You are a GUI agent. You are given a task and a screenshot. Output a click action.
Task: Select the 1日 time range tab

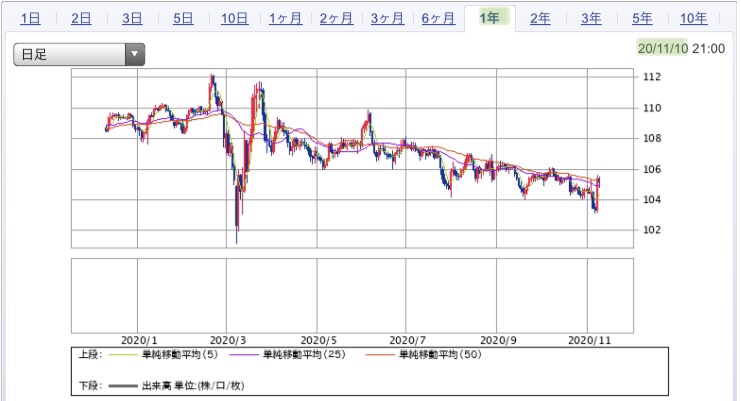point(30,18)
